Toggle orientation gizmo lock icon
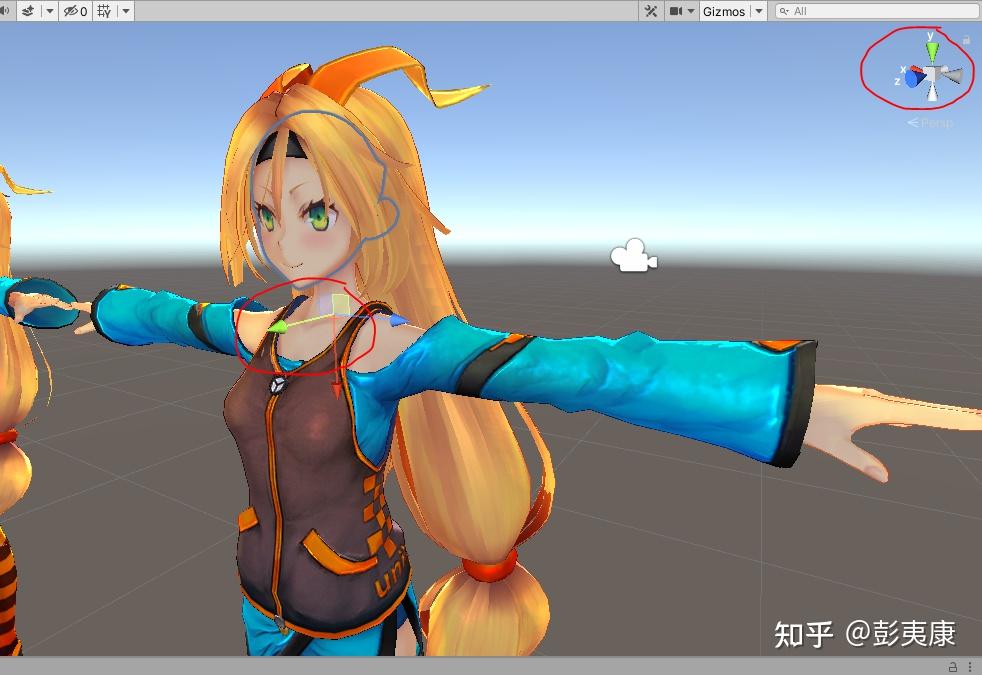982x675 pixels. [966, 39]
